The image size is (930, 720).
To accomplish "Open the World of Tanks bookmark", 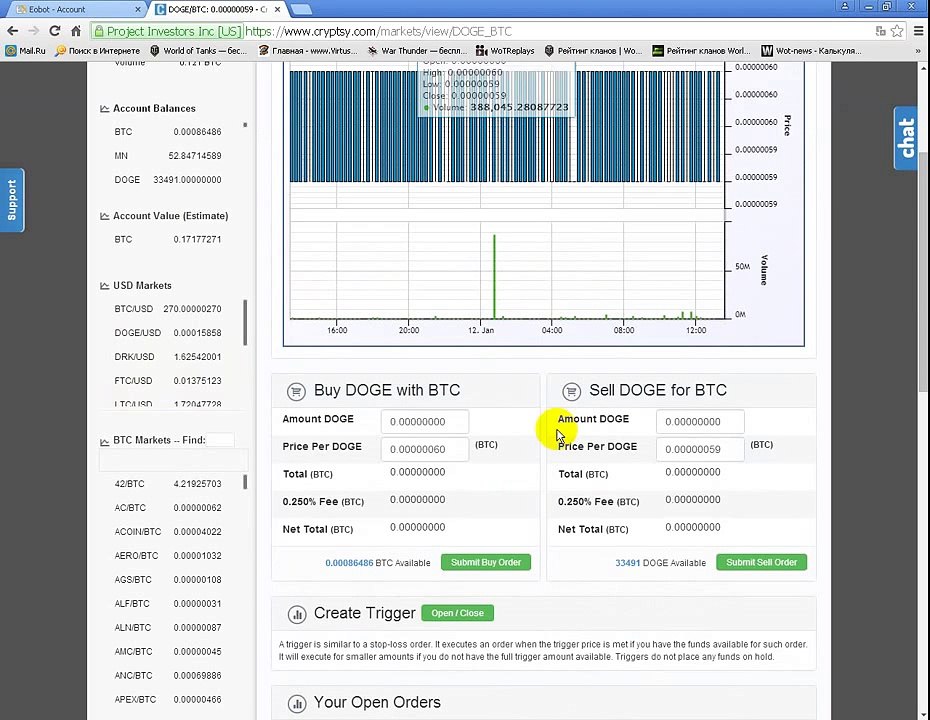I will coord(198,51).
